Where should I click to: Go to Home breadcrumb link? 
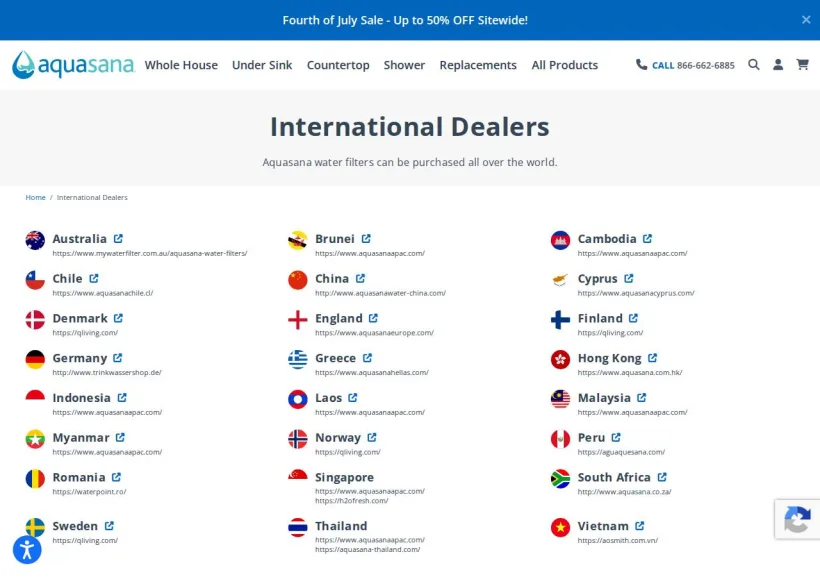(36, 197)
